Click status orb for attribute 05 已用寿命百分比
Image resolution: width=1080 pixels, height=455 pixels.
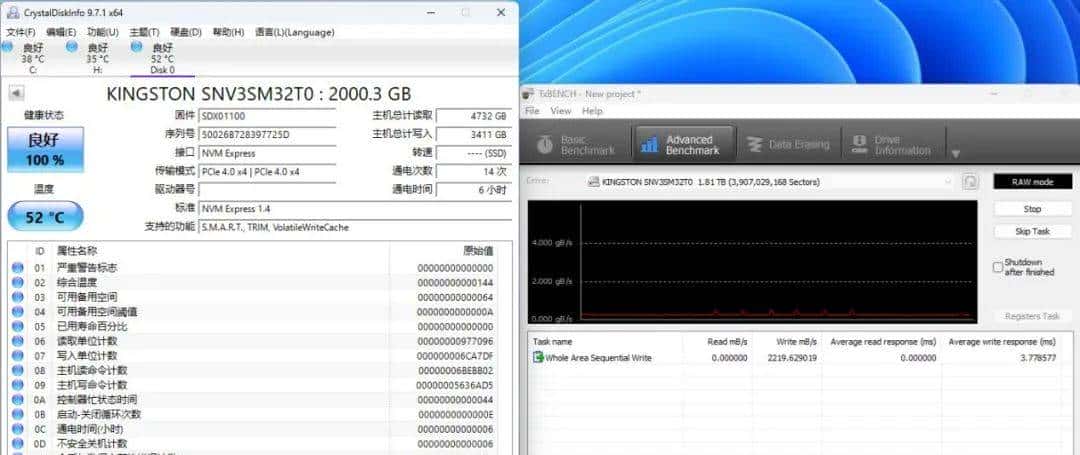[18, 326]
